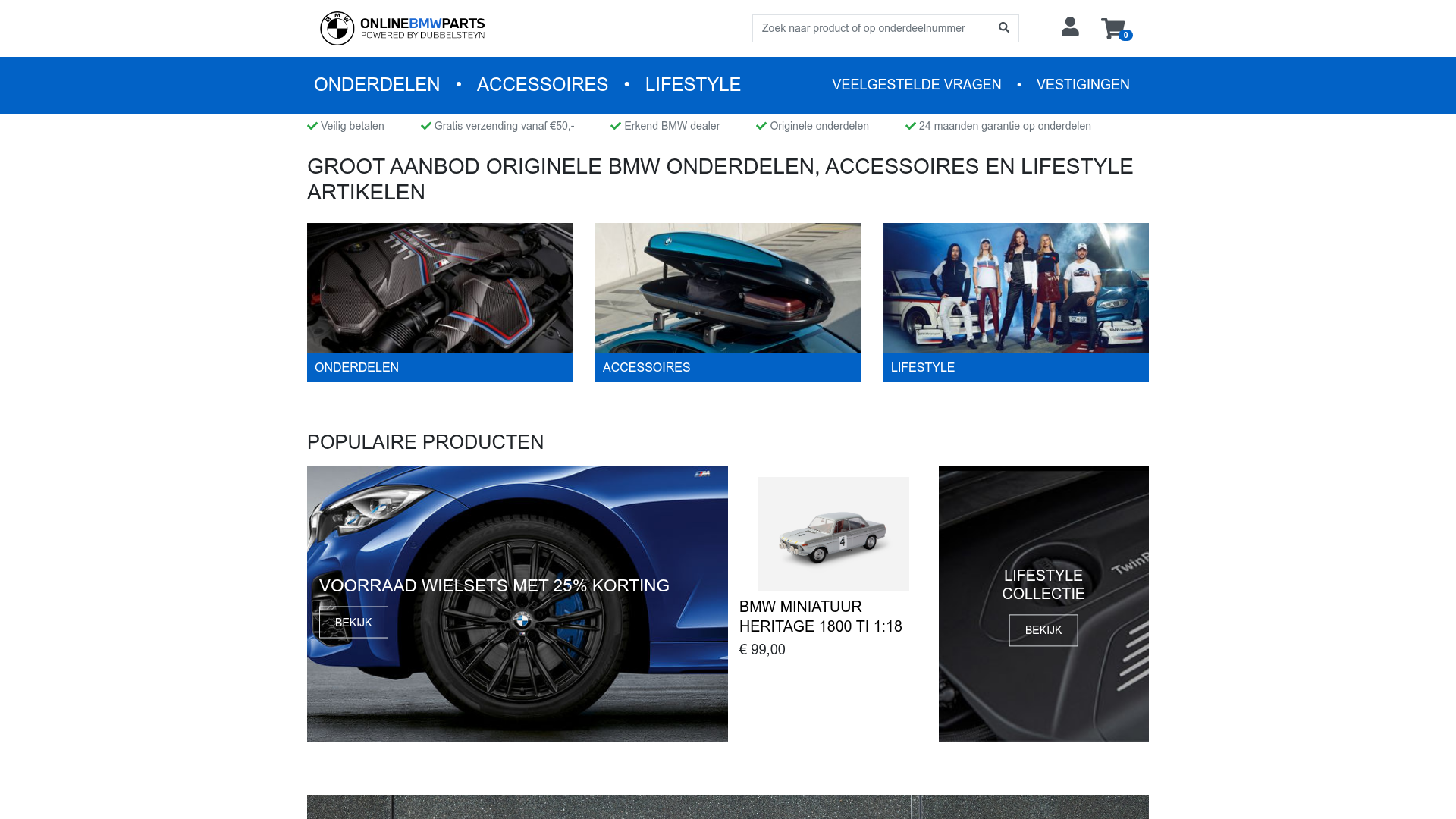
Task: Click the Veilig betalen text
Action: point(353,126)
